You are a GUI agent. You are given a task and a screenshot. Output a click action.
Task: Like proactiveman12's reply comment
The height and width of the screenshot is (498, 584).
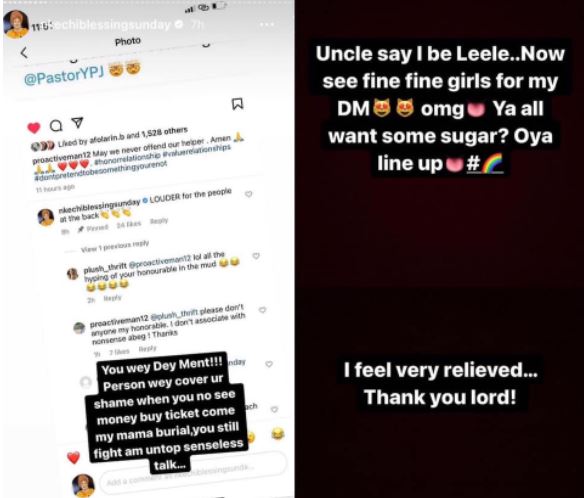(x=262, y=310)
